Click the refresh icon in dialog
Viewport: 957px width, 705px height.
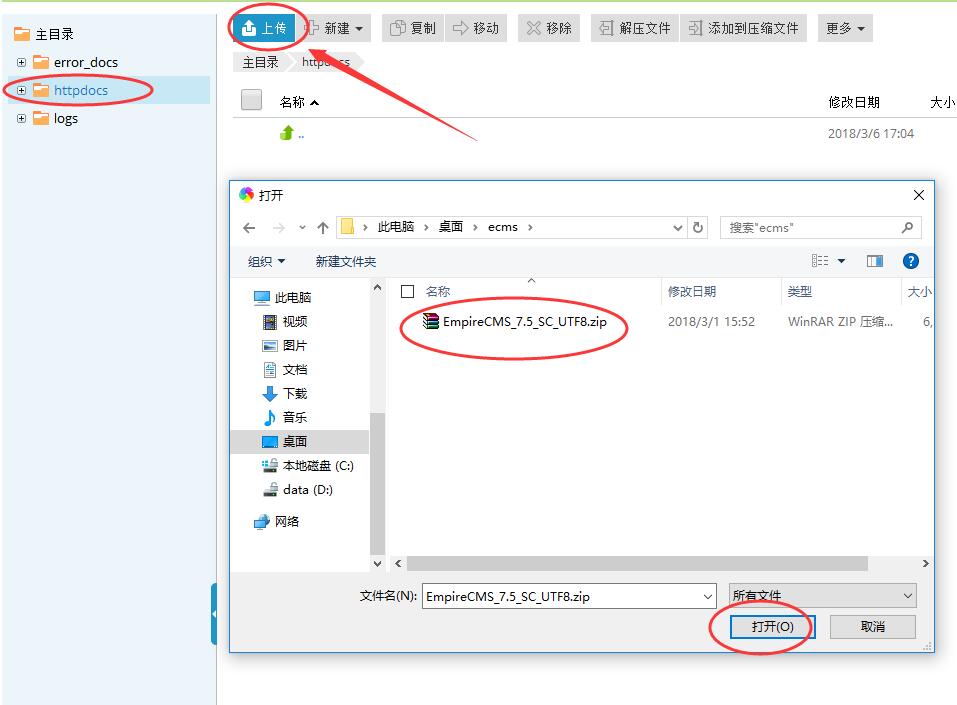tap(698, 228)
